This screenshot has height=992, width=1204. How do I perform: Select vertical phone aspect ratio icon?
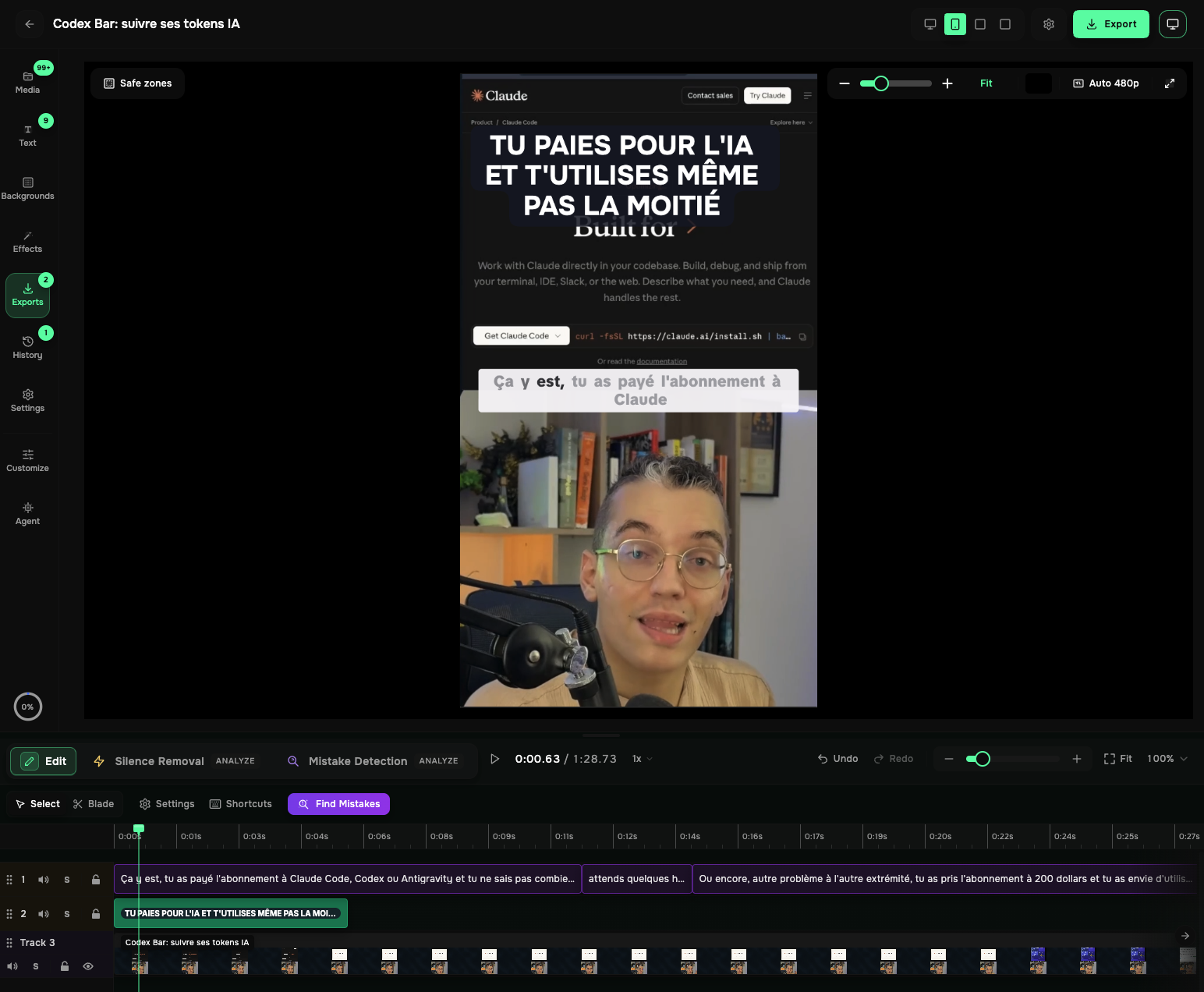click(955, 24)
